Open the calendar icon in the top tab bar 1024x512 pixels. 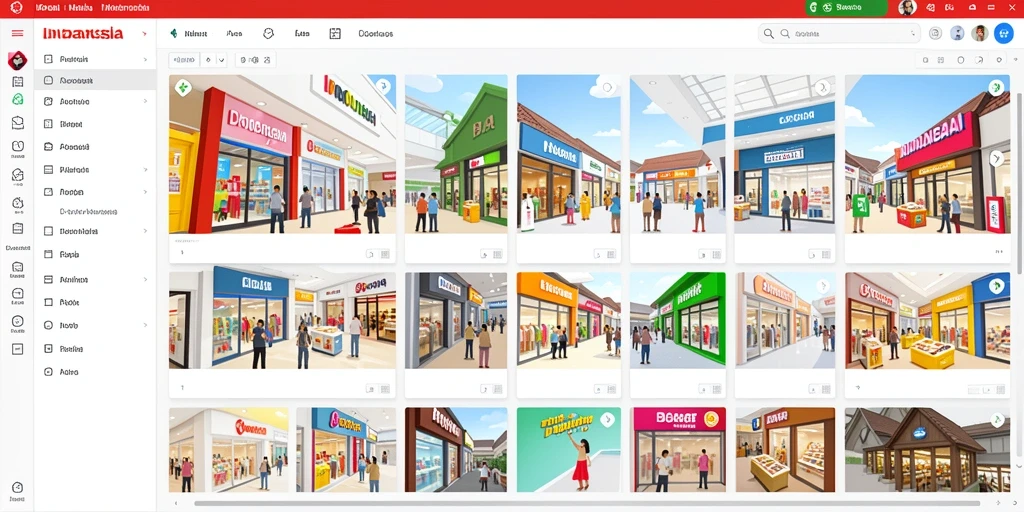335,33
